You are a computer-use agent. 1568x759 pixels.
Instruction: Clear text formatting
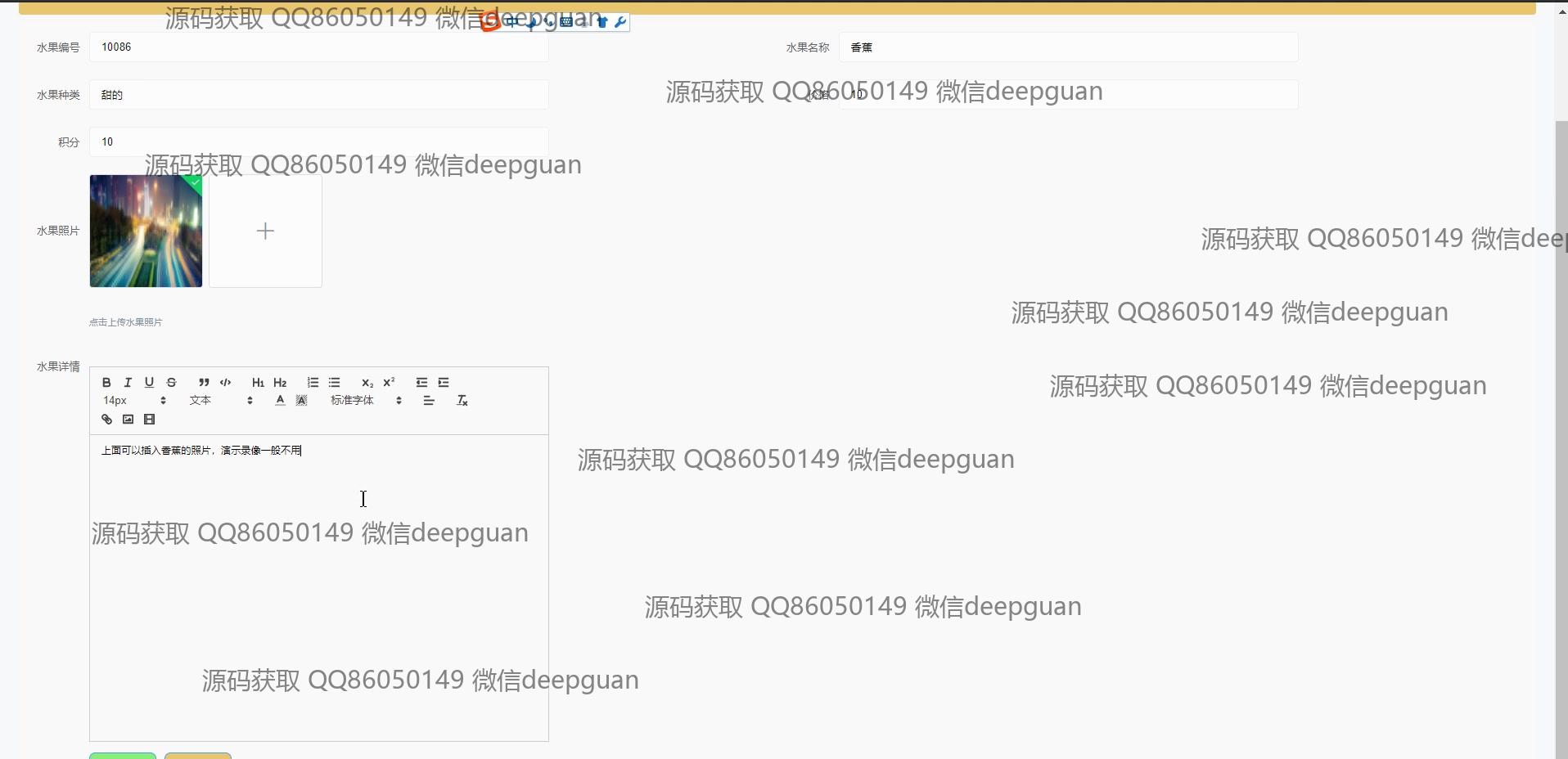[462, 401]
